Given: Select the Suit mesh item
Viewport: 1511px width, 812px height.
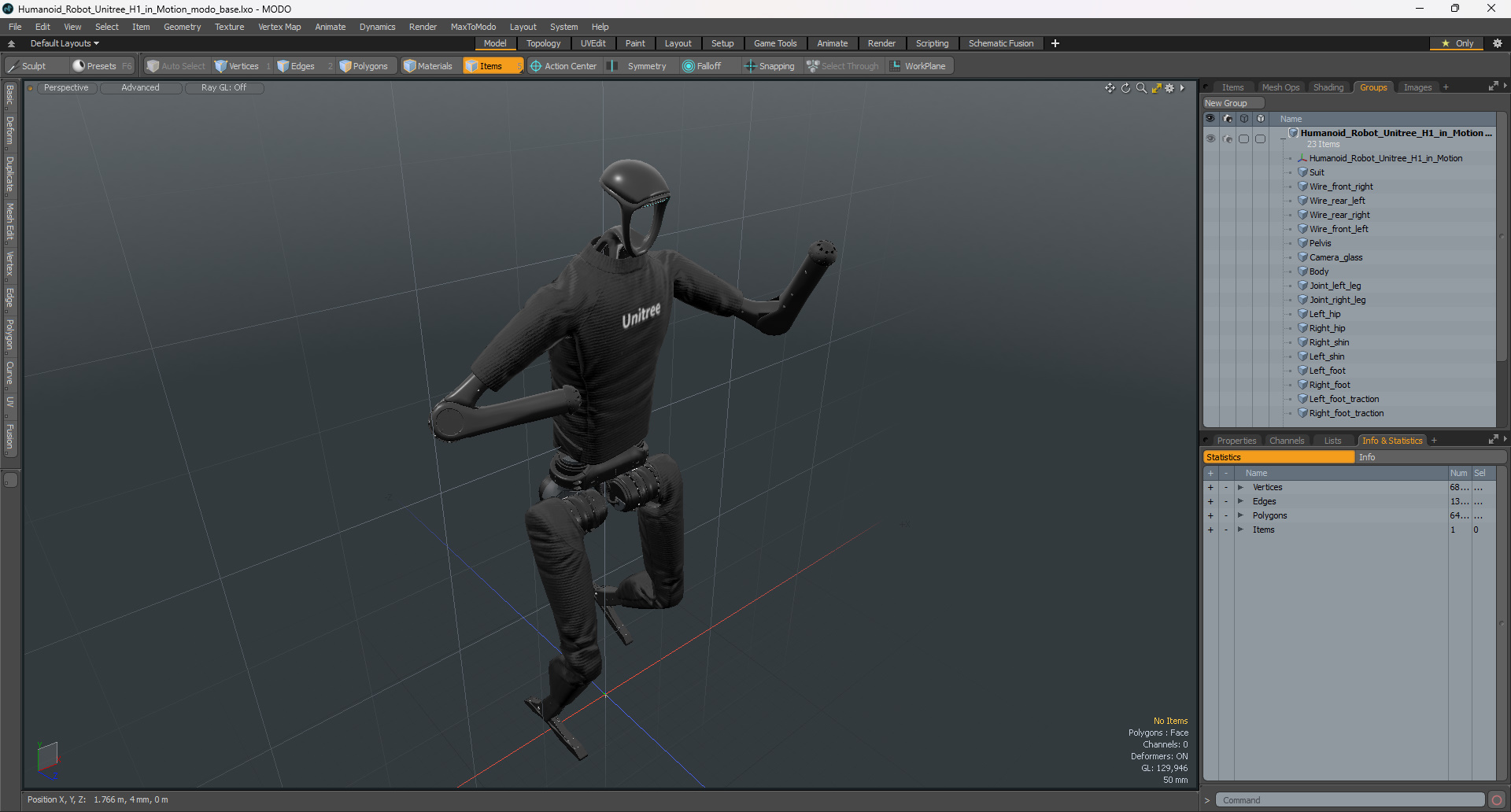Looking at the screenshot, I should click(1317, 172).
